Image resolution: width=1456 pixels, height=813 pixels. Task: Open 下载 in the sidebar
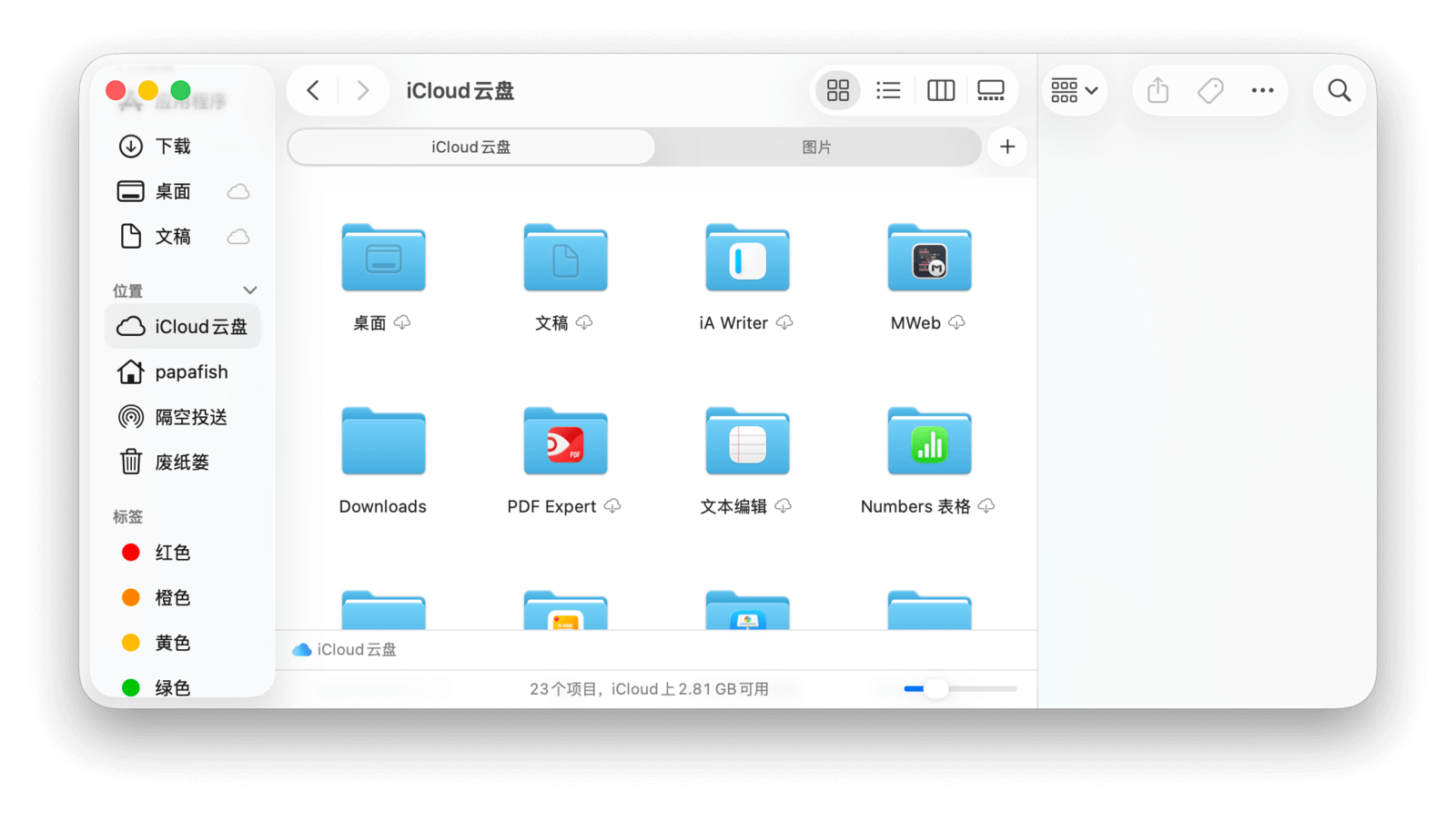click(x=182, y=146)
